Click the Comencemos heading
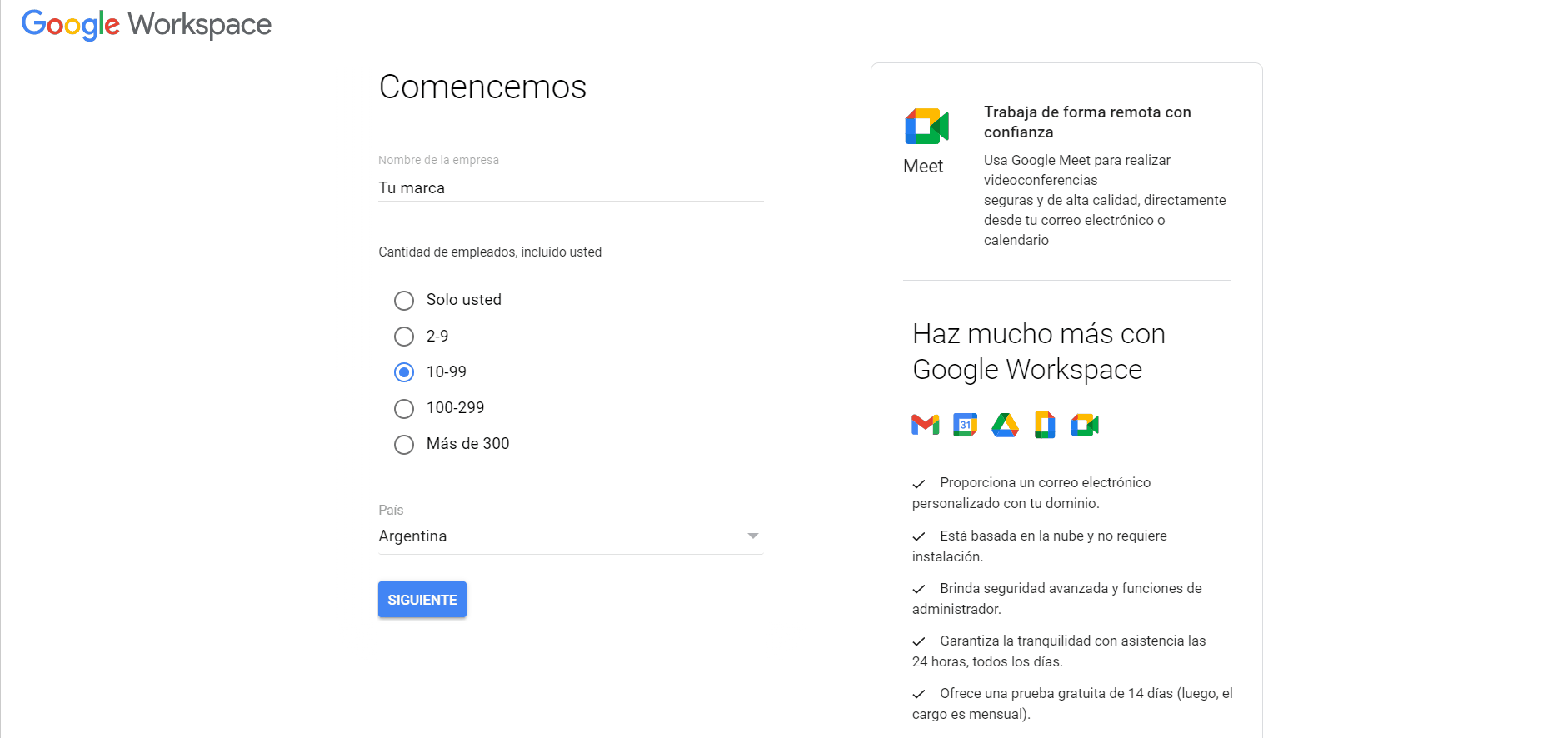 [483, 87]
